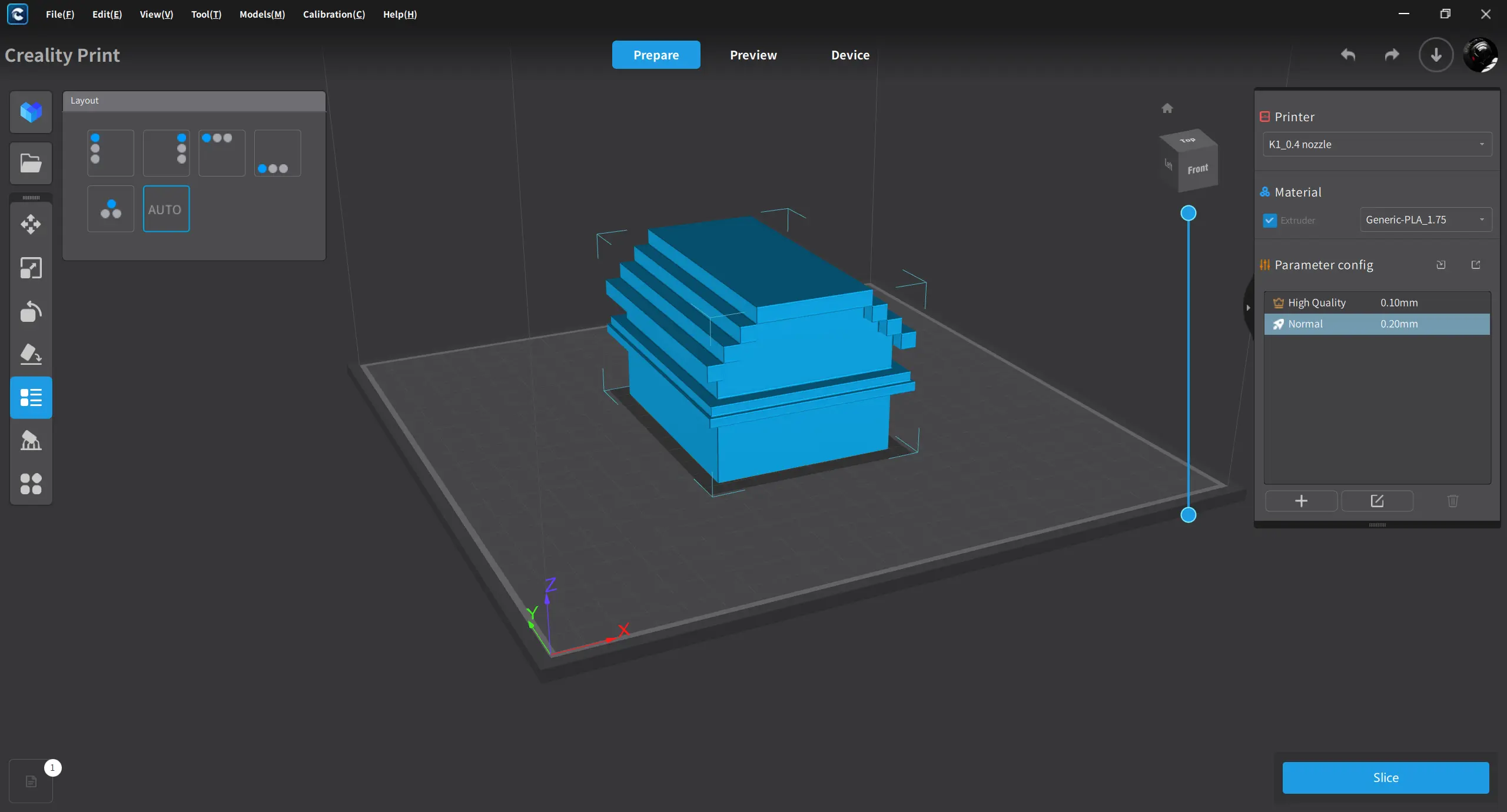Select the Normal 0.20mm profile
Image resolution: width=1507 pixels, height=812 pixels.
[x=1377, y=324]
